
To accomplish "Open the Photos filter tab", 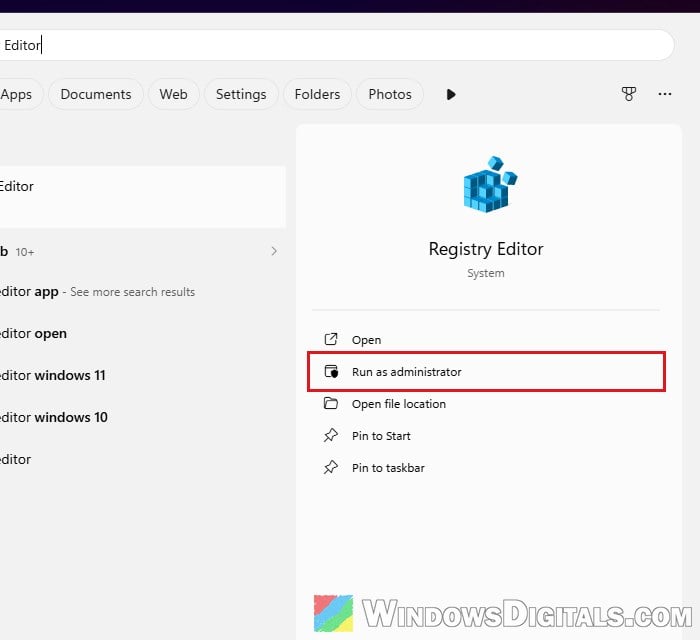I will (x=390, y=94).
